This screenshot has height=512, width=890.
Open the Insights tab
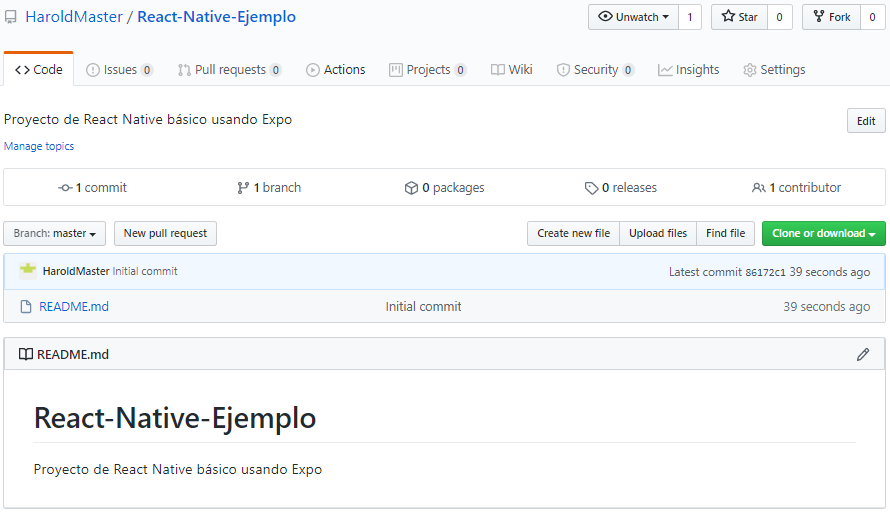pyautogui.click(x=689, y=70)
